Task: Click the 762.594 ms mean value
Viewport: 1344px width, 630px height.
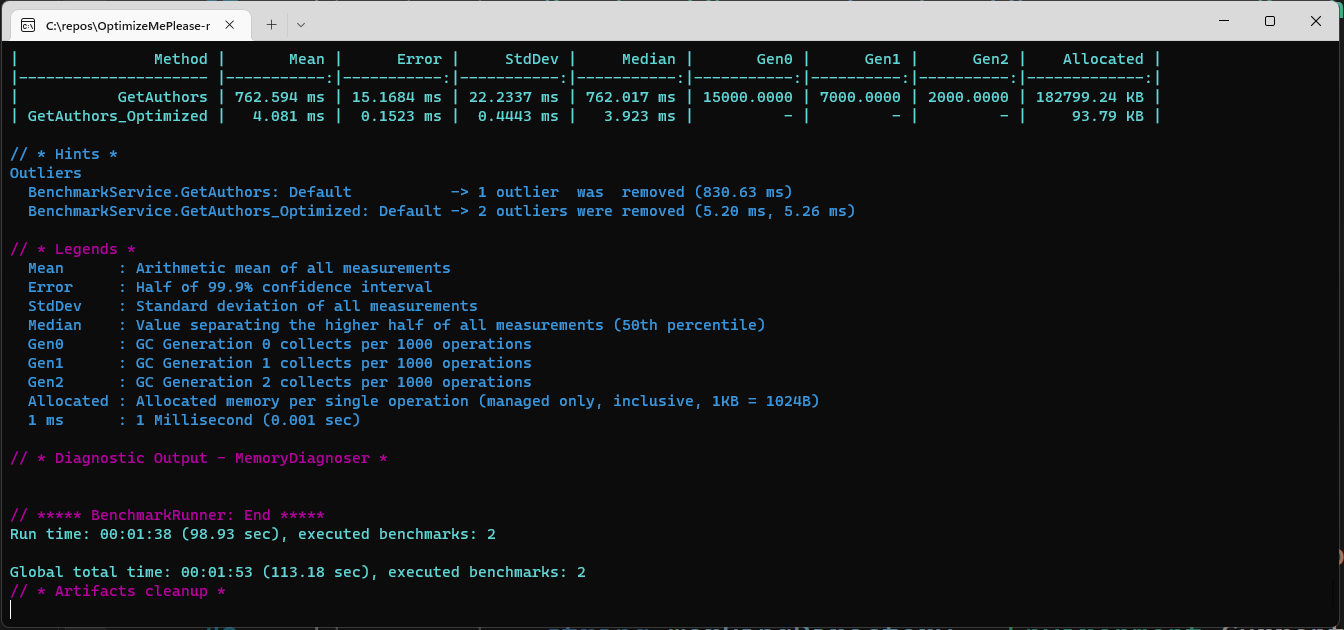Action: (x=280, y=97)
